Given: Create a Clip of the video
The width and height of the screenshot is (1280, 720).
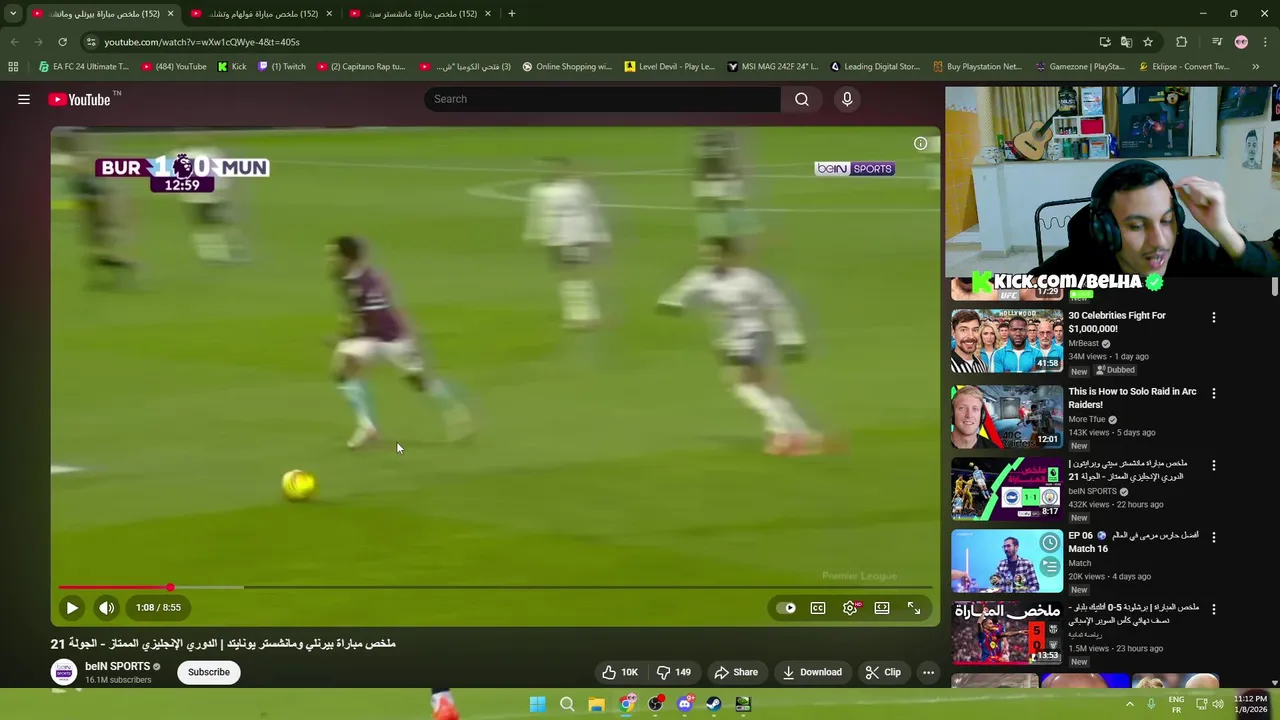Looking at the screenshot, I should click(x=883, y=672).
